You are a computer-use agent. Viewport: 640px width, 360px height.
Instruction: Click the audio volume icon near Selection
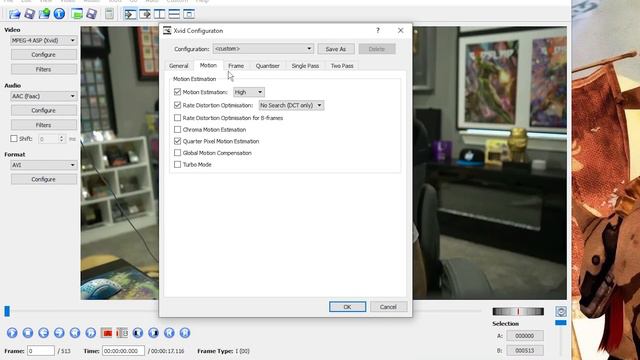click(561, 312)
